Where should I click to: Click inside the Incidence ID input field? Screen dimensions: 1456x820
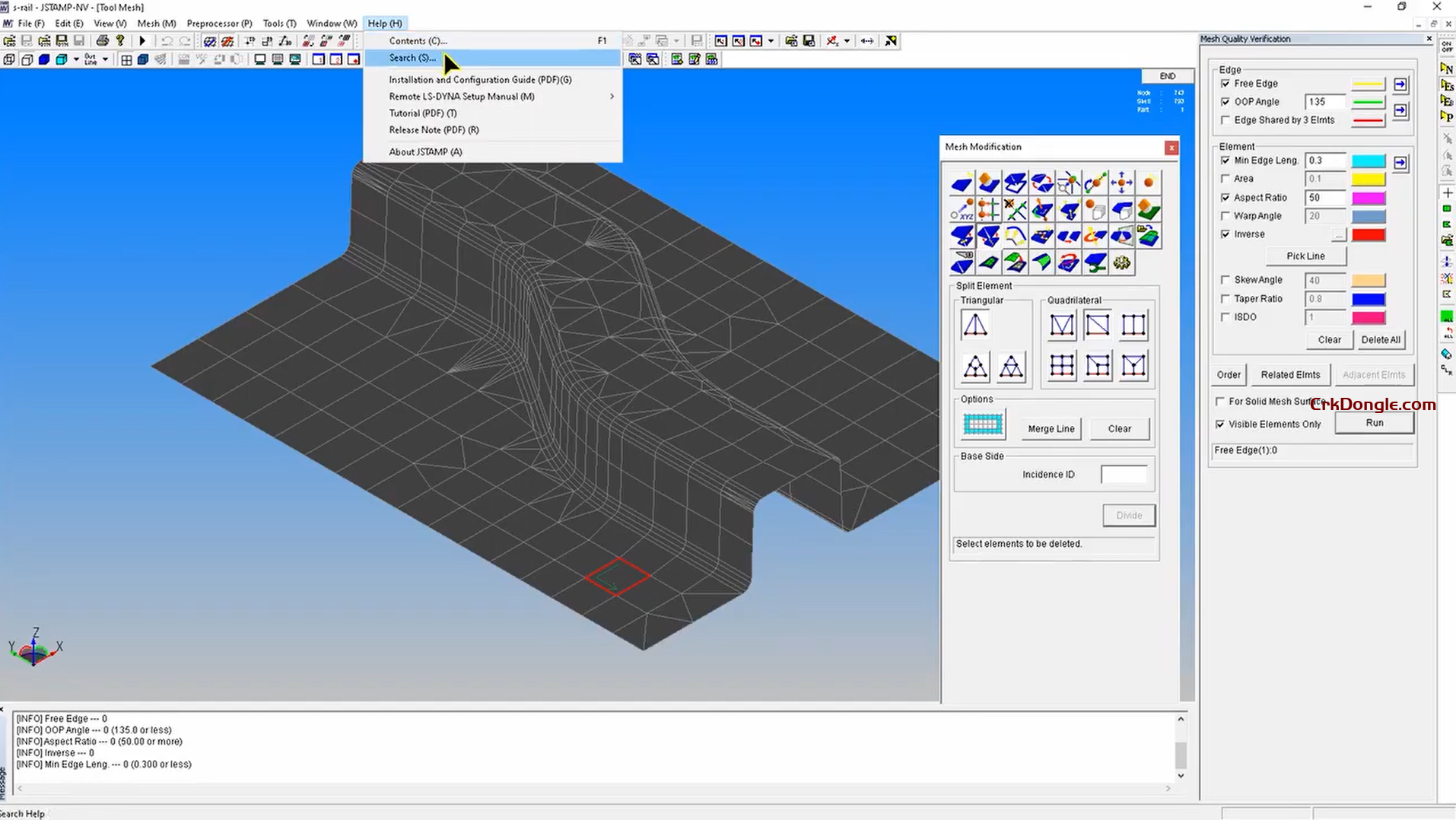[1124, 474]
